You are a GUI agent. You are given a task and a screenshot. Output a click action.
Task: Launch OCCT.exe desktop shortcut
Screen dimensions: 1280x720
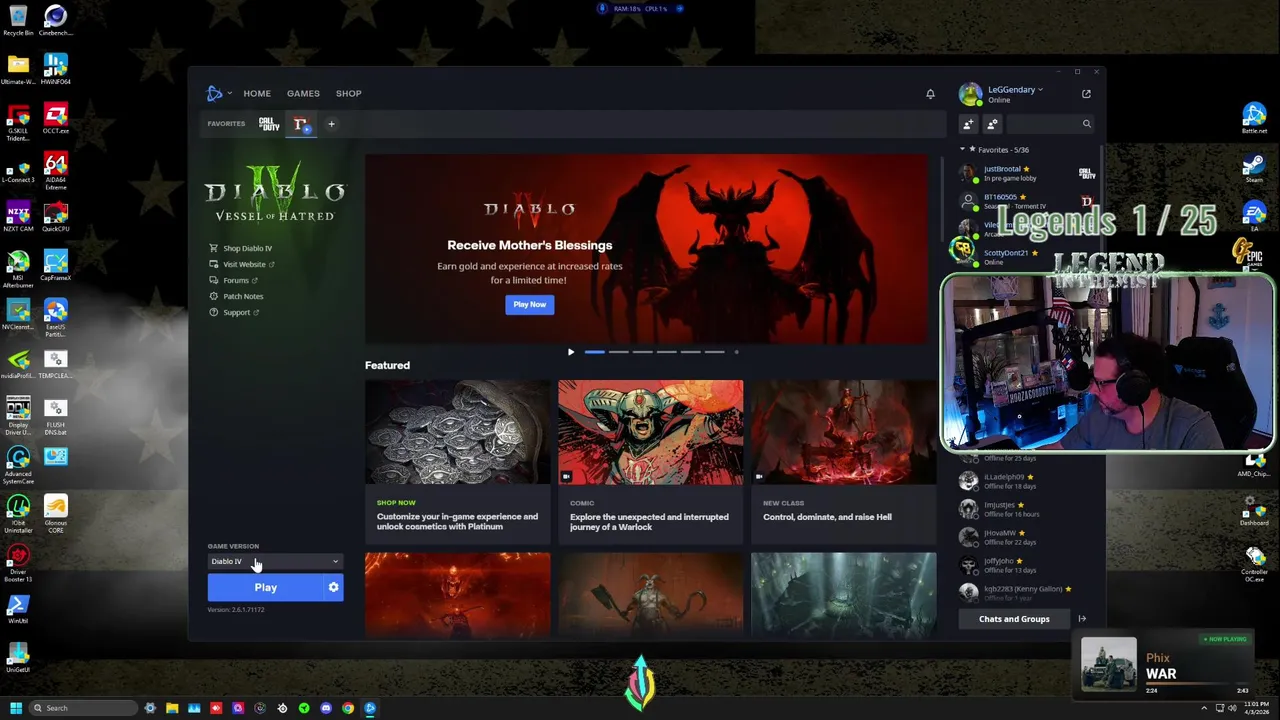coord(55,118)
